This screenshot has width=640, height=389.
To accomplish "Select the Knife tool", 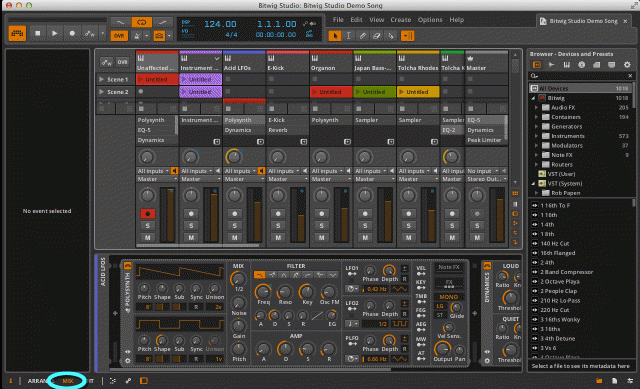I will pos(391,36).
